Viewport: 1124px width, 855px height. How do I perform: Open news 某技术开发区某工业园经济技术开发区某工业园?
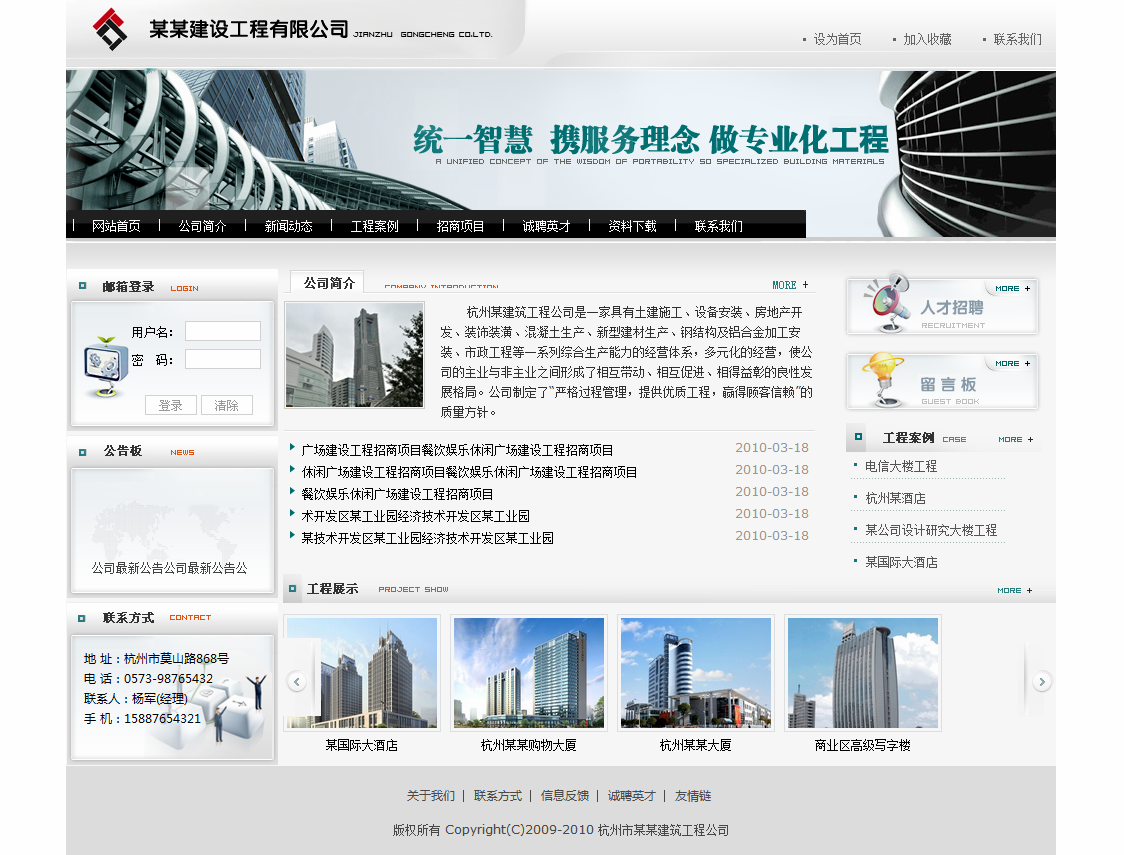pos(427,538)
